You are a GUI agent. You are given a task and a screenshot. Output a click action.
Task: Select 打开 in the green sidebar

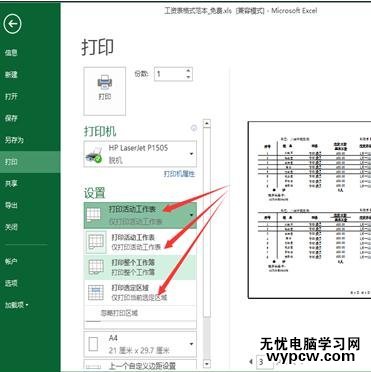11,96
